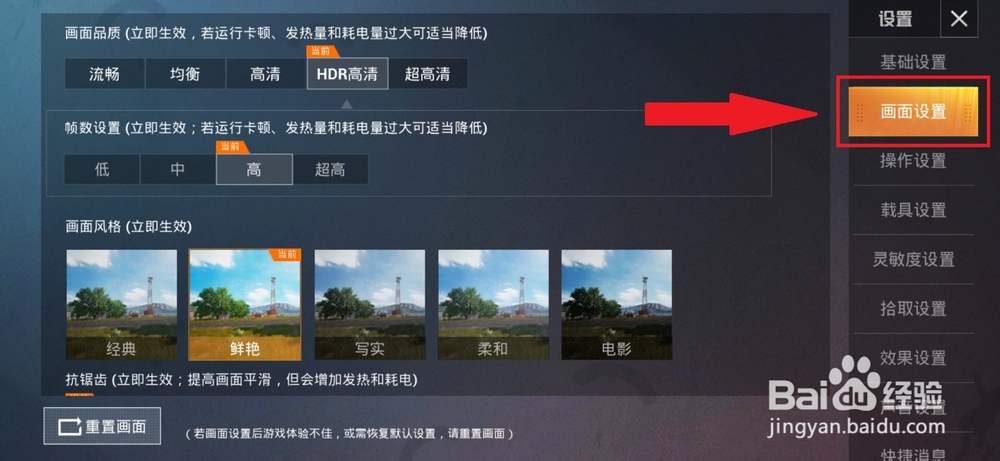Switch to the 灵敏度设置 tab
1000x461 pixels.
(913, 259)
